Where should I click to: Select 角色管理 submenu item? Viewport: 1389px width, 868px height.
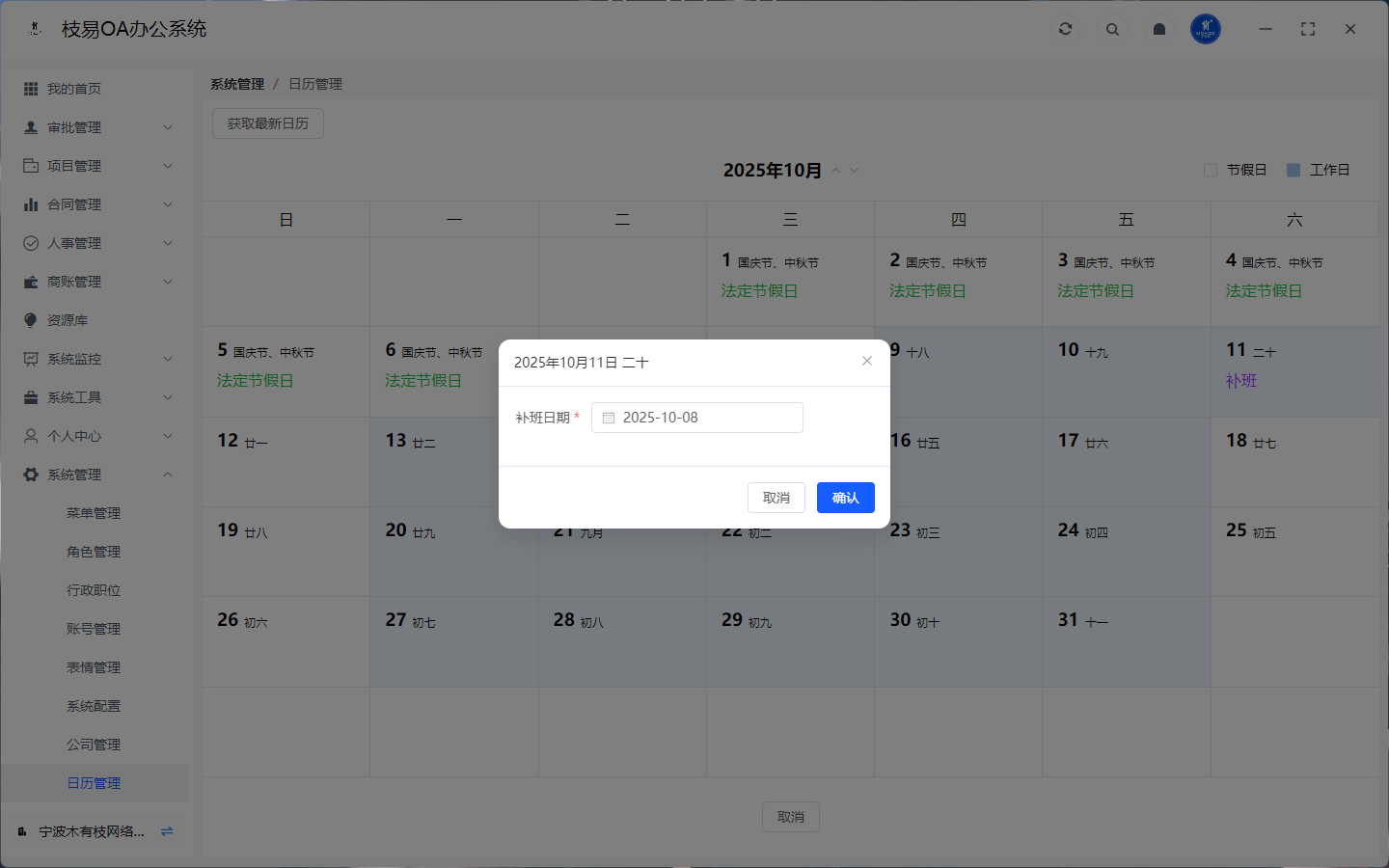(x=94, y=552)
